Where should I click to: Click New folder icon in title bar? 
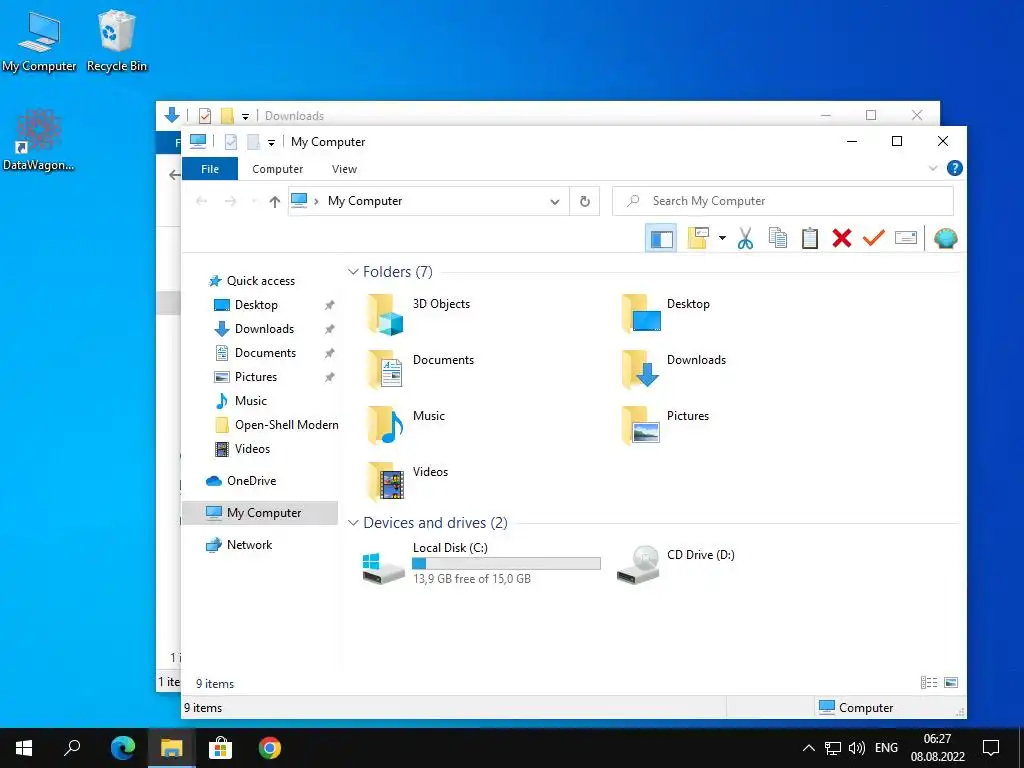tap(253, 142)
